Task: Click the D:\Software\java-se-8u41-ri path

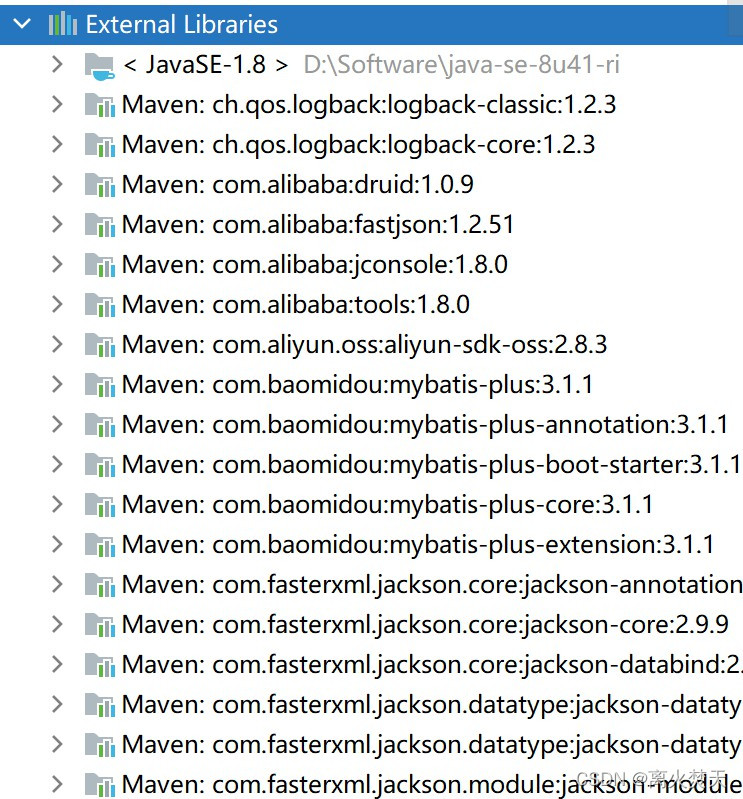Action: (x=462, y=65)
